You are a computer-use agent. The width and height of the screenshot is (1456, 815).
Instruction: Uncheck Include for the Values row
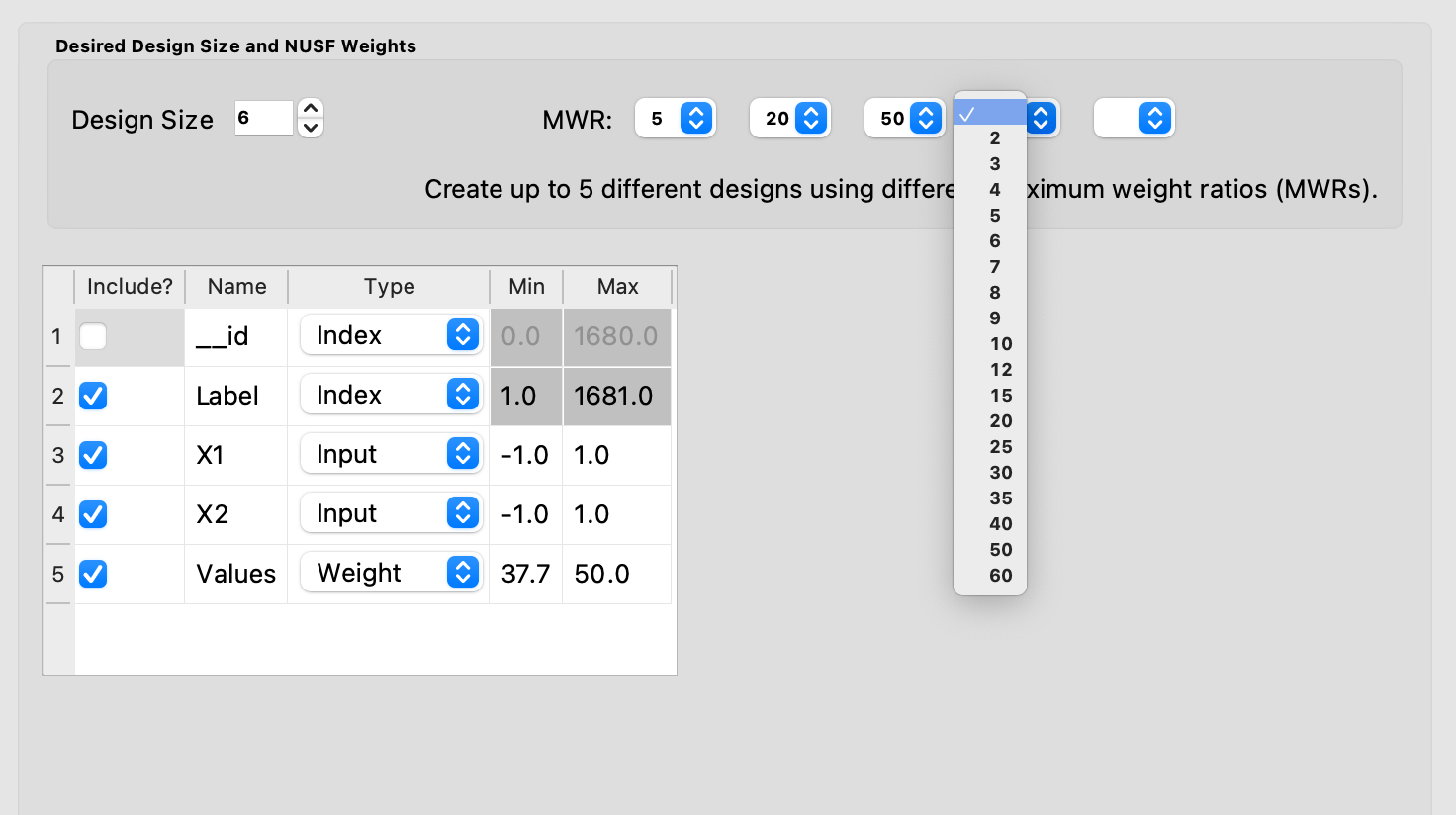pos(93,574)
